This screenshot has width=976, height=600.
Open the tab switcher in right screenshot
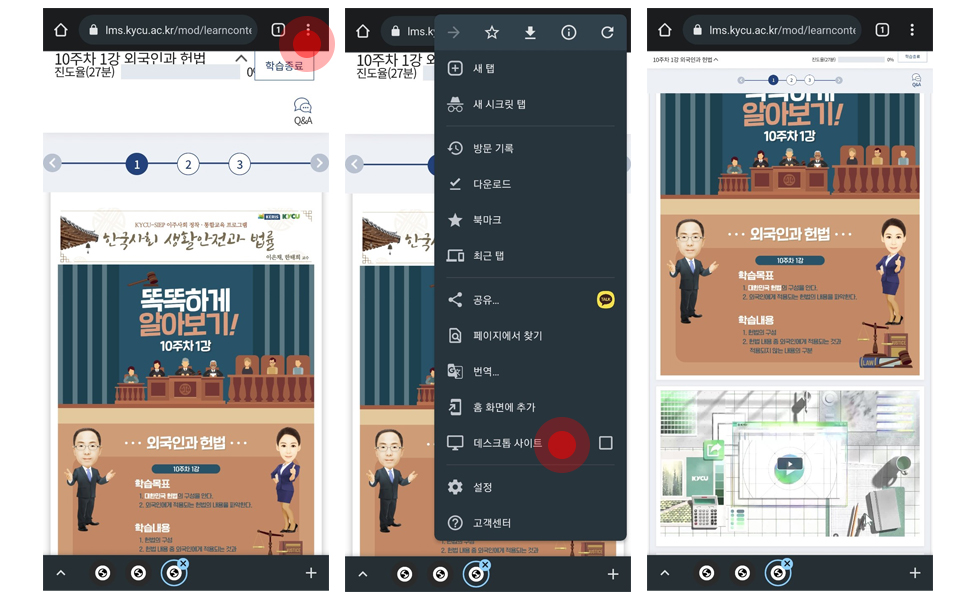pos(882,30)
